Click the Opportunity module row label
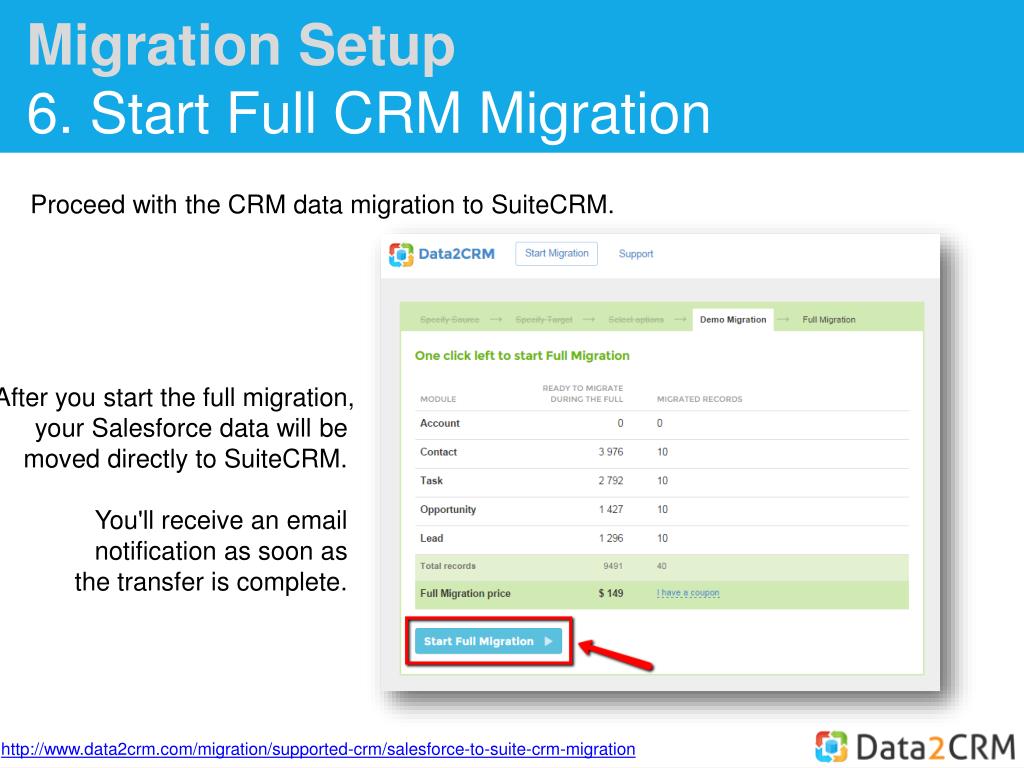This screenshot has width=1024, height=768. click(448, 509)
